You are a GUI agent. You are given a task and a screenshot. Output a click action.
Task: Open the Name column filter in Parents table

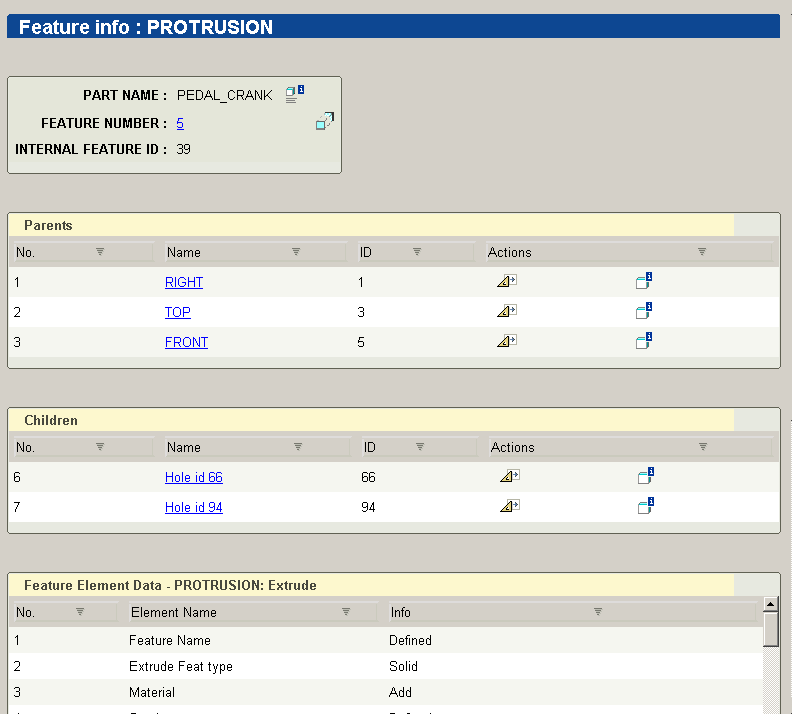(296, 252)
